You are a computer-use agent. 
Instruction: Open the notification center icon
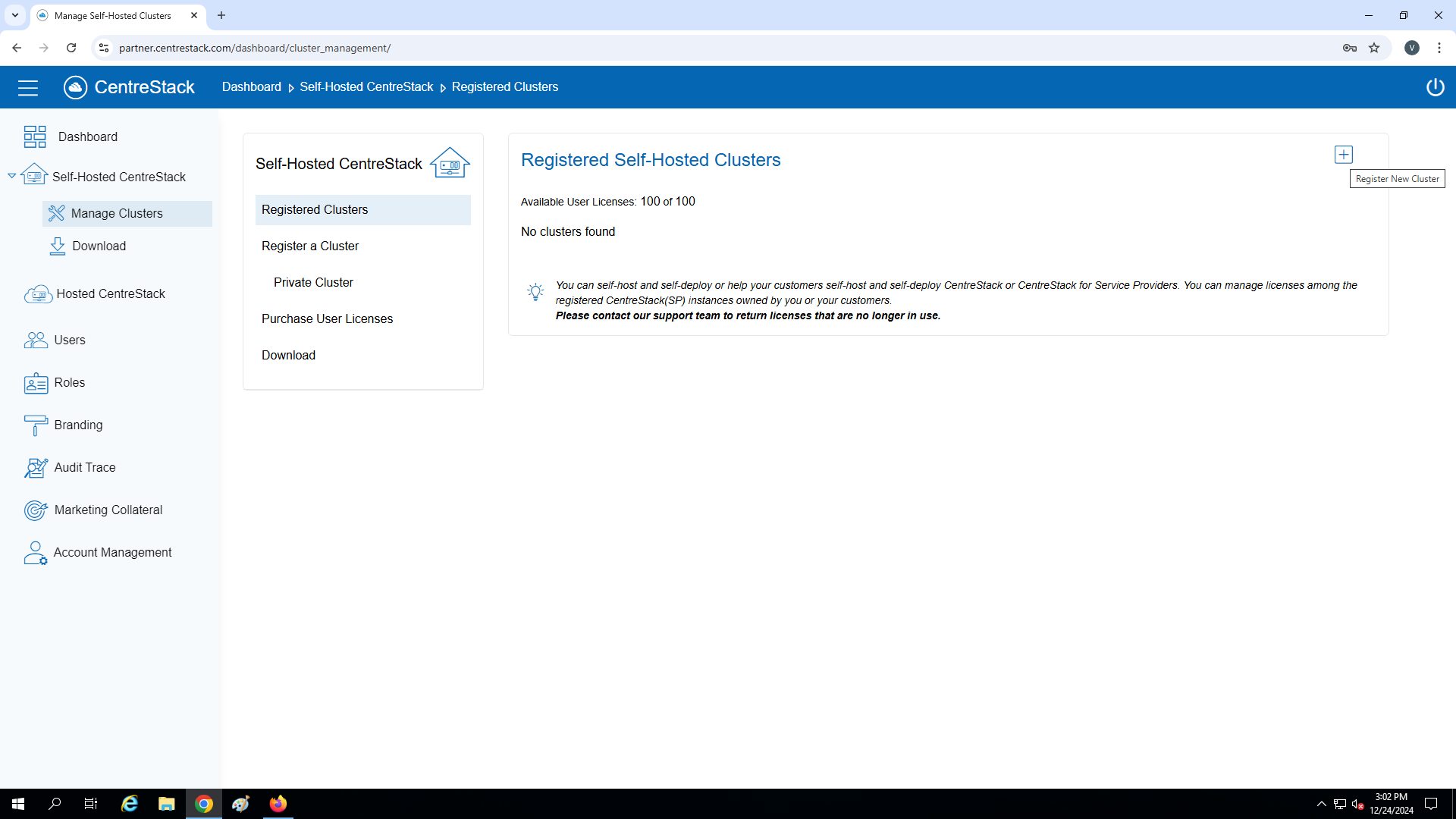click(x=1431, y=804)
